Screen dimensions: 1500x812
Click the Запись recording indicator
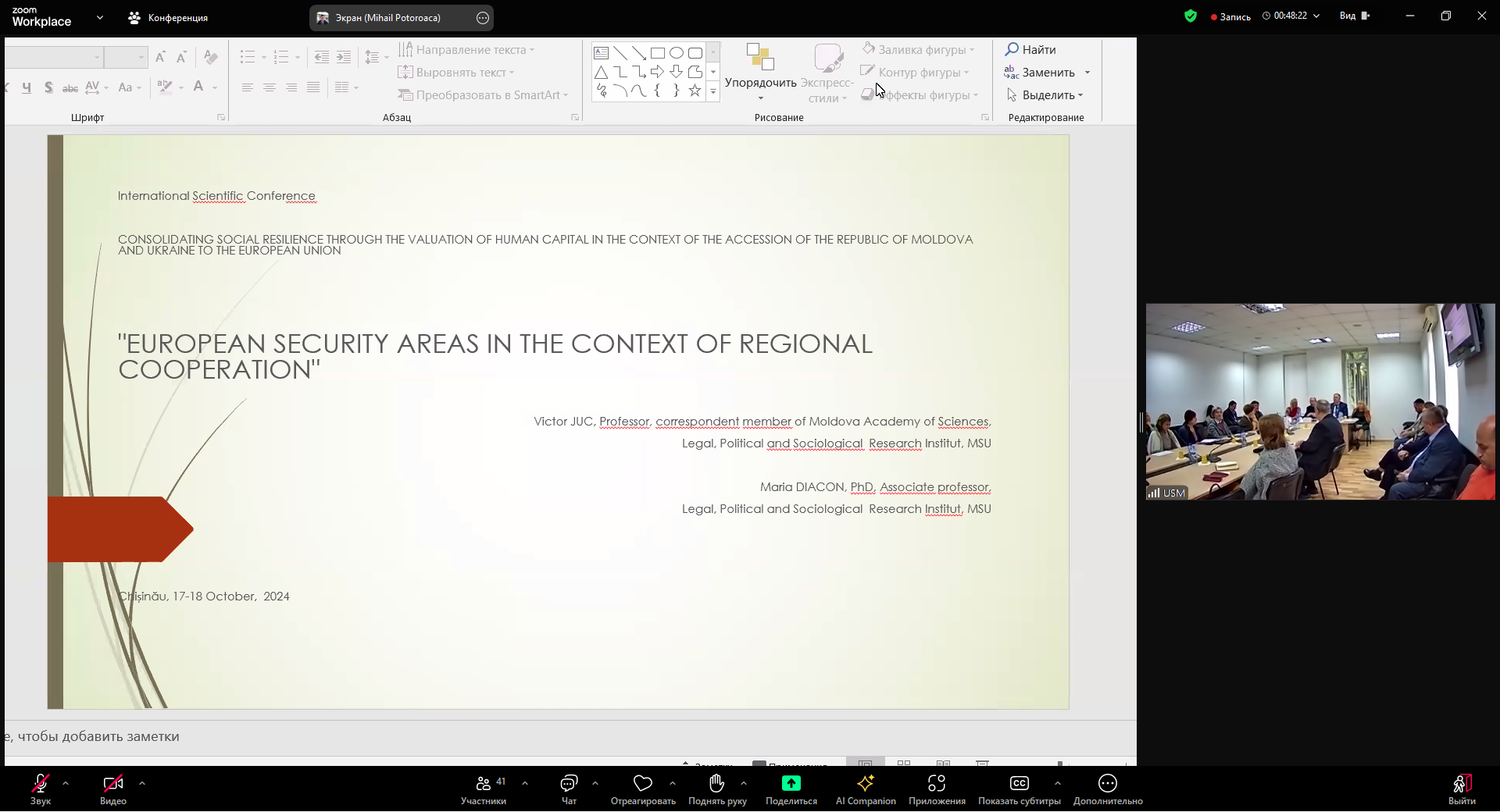click(x=1230, y=16)
